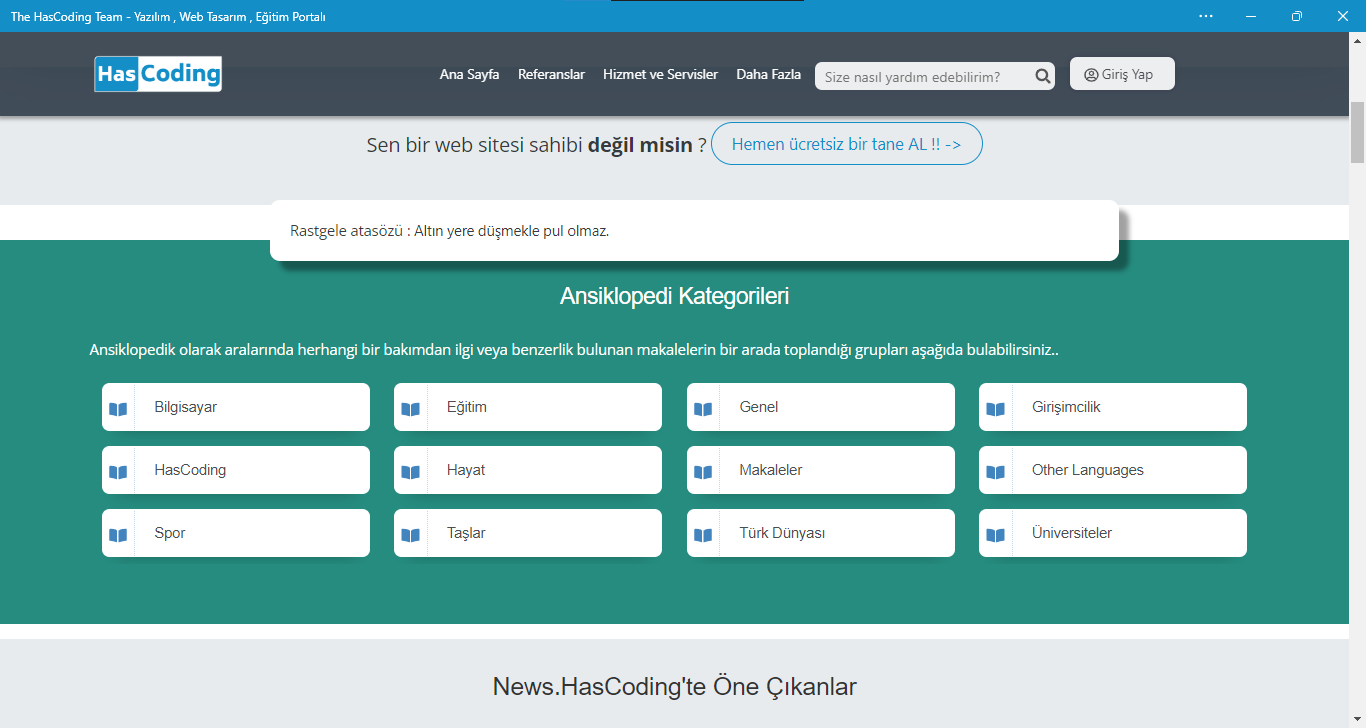This screenshot has height=728, width=1366.
Task: Click Hemen ücretsiz bir tane AL button
Action: (847, 144)
